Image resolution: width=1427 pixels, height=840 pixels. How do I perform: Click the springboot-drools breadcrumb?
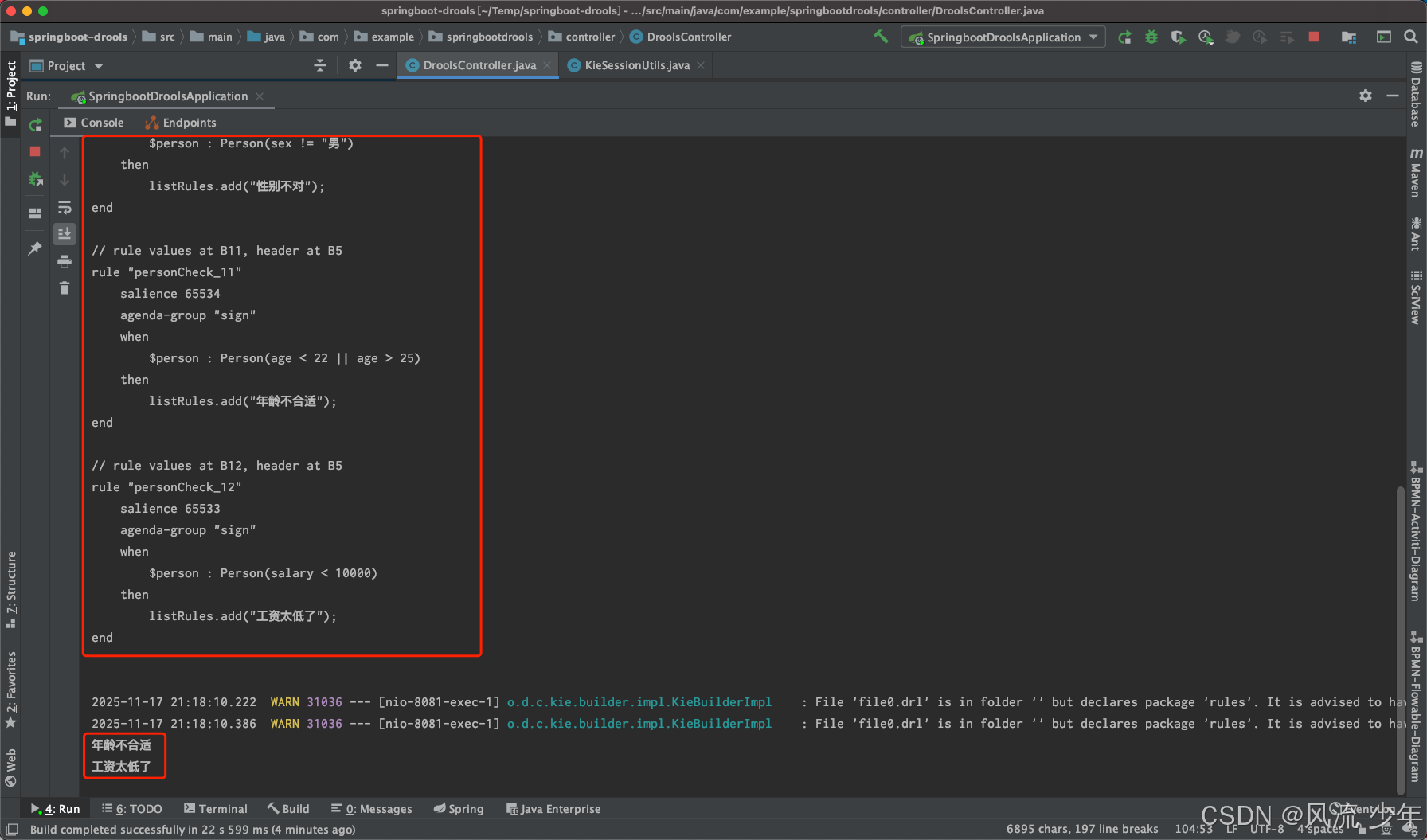point(69,37)
